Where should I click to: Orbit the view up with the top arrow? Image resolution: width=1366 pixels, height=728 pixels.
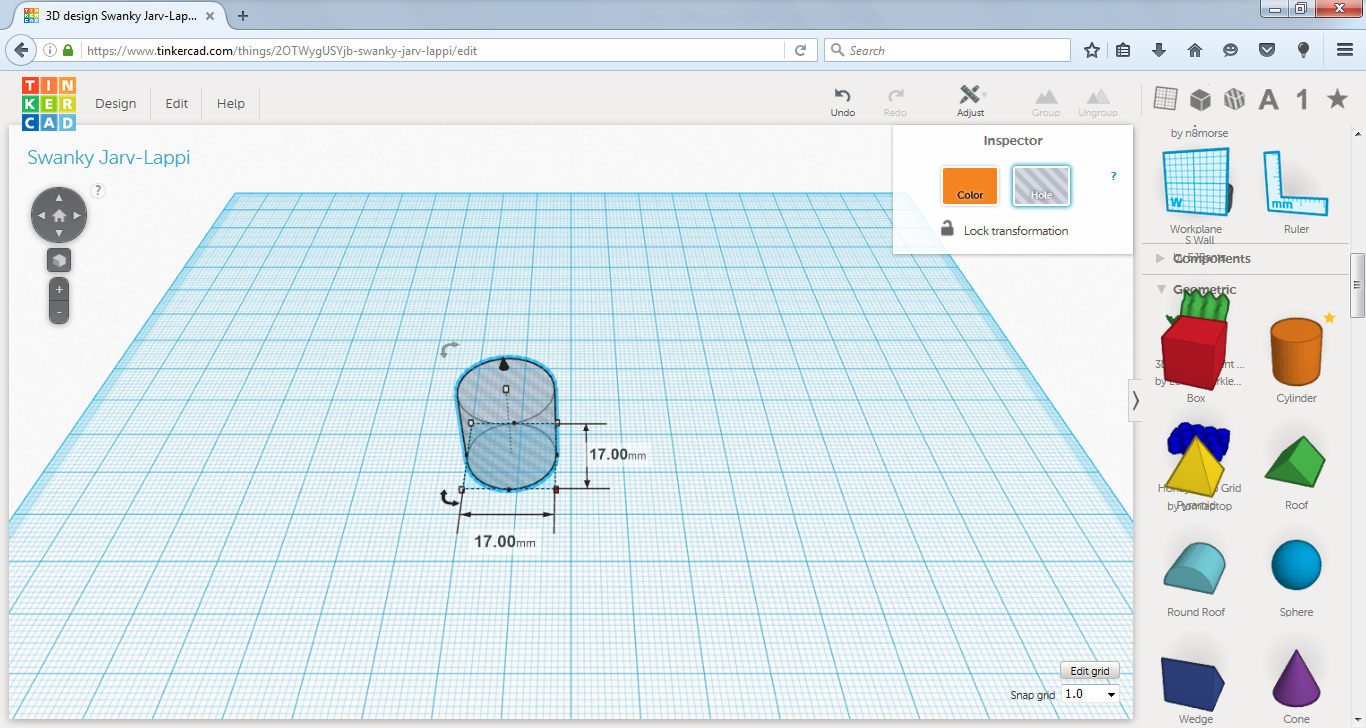(59, 196)
